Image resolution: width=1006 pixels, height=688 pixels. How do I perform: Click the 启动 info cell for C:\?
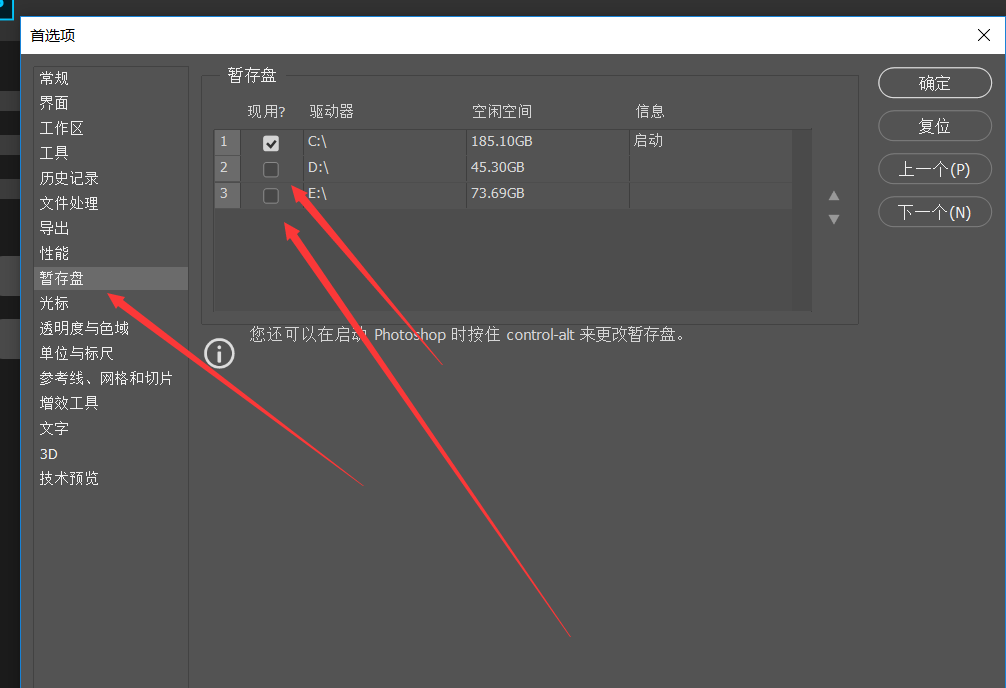pyautogui.click(x=711, y=142)
